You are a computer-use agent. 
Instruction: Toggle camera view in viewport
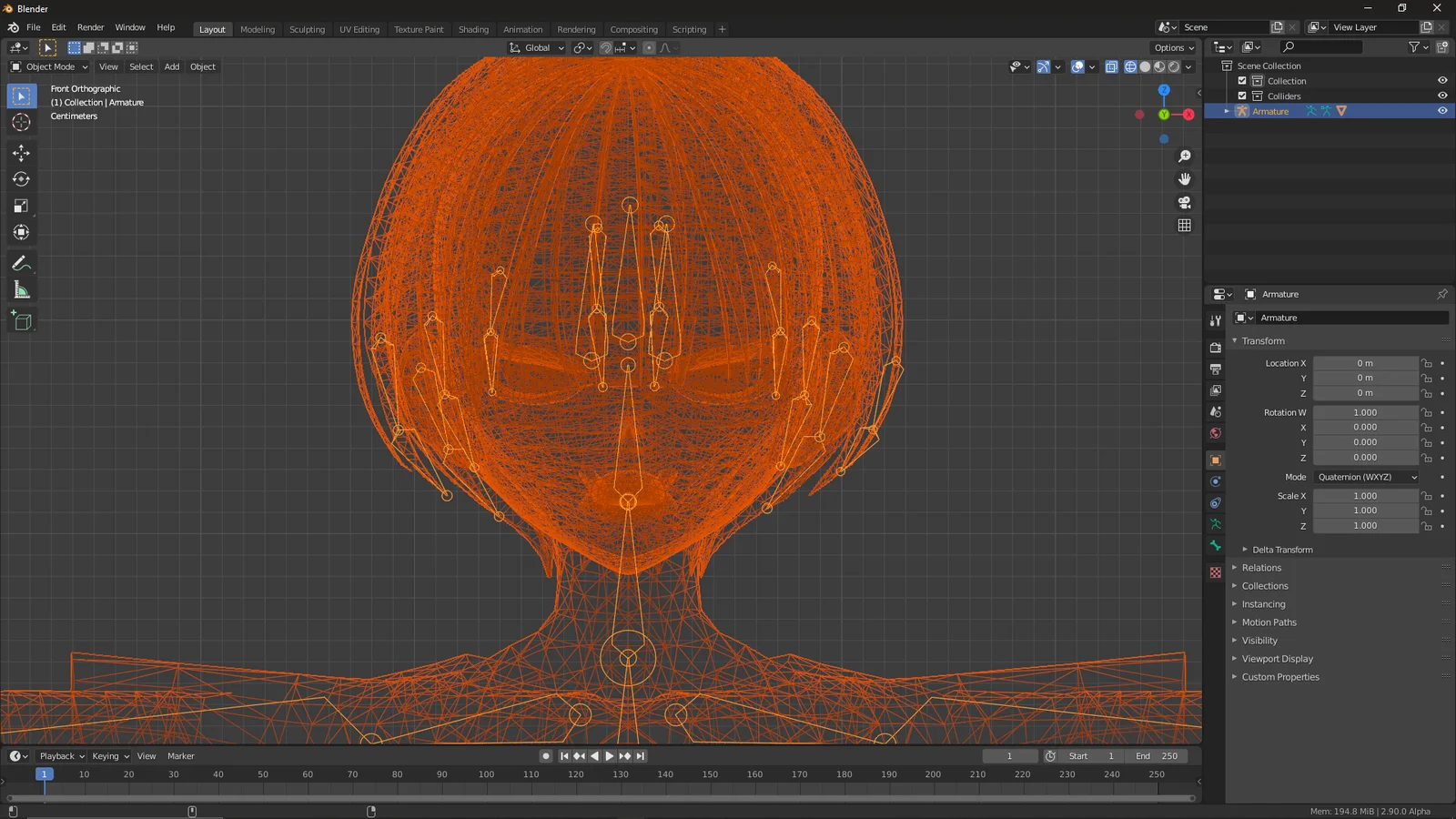(1184, 202)
